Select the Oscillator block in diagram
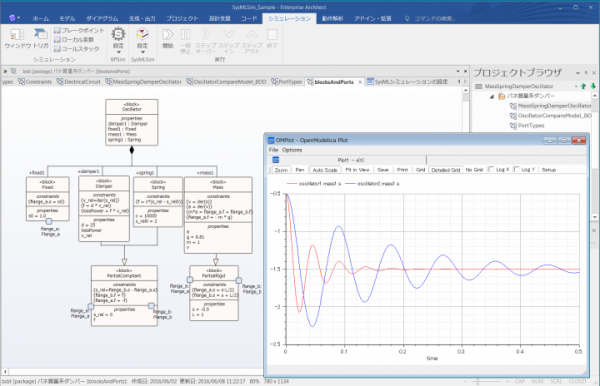 [x=132, y=122]
